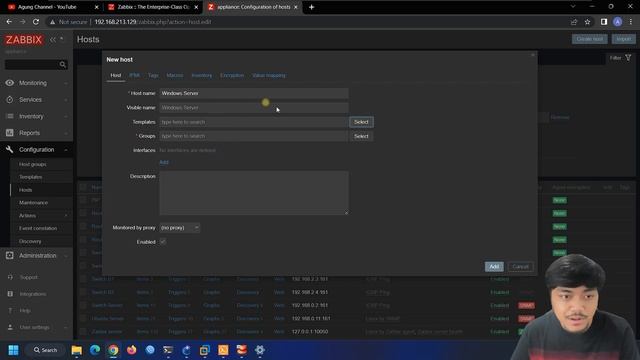Open the Help link in sidebar
This screenshot has height=360, width=640.
point(25,311)
